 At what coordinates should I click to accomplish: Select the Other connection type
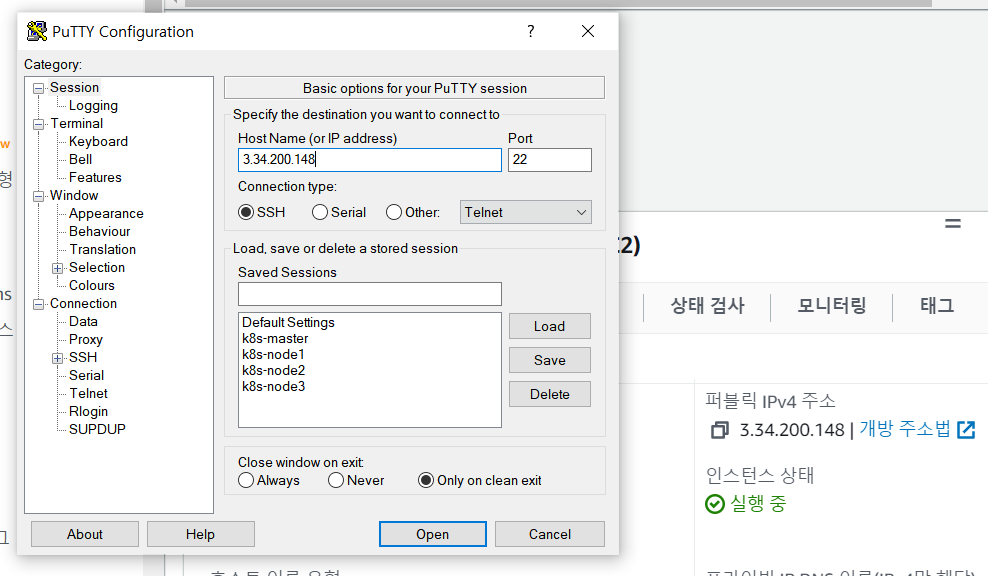pos(394,212)
